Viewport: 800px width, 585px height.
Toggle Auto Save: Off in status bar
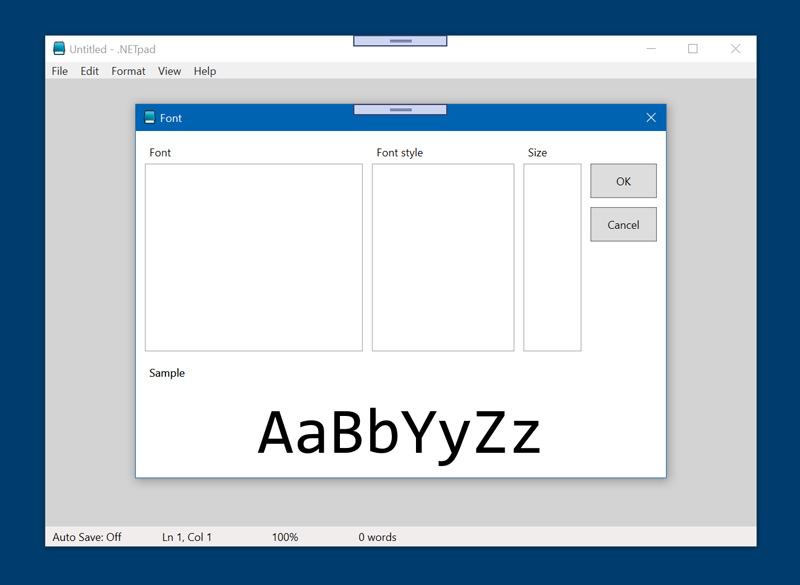coord(87,537)
